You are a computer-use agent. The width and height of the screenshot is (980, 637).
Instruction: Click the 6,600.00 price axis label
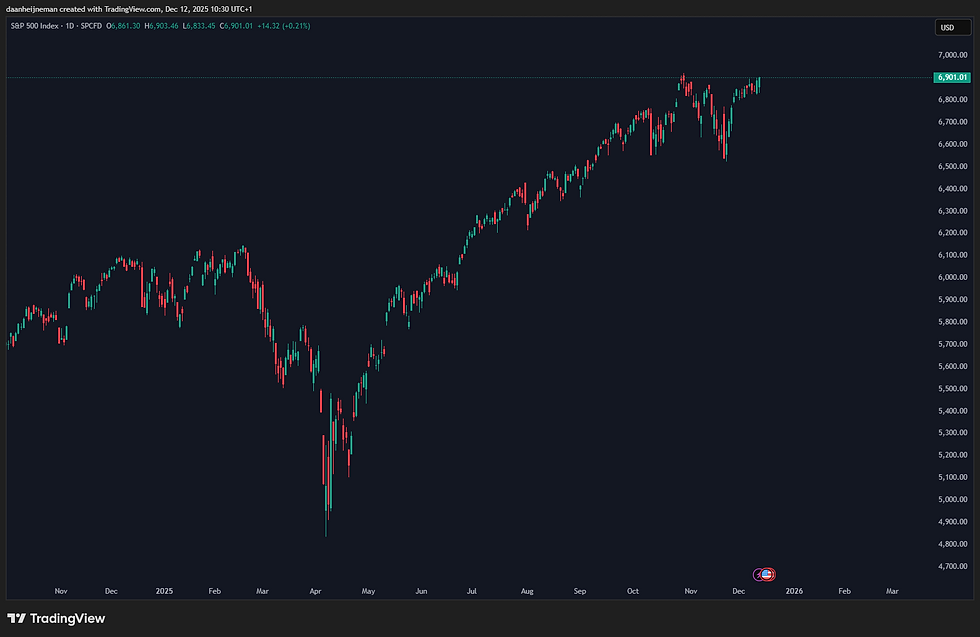[x=952, y=144]
